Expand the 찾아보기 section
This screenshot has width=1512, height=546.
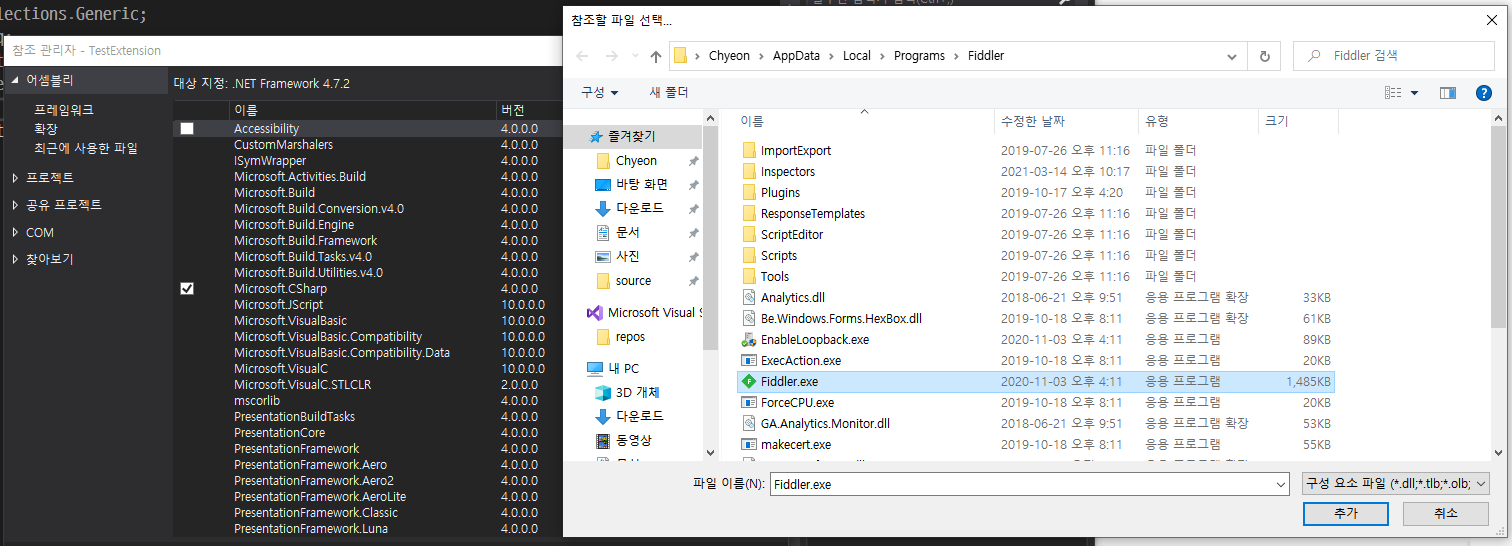coord(16,259)
